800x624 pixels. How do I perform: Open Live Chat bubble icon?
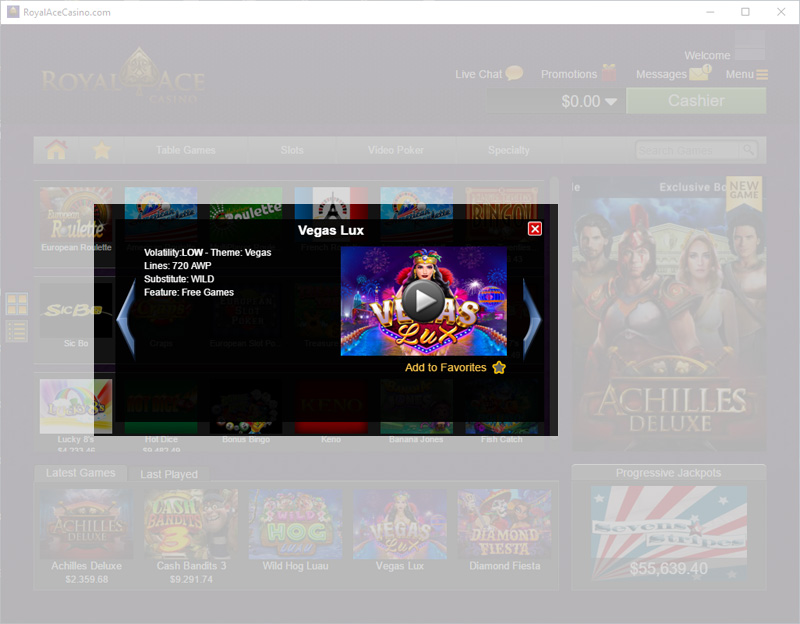coord(514,73)
